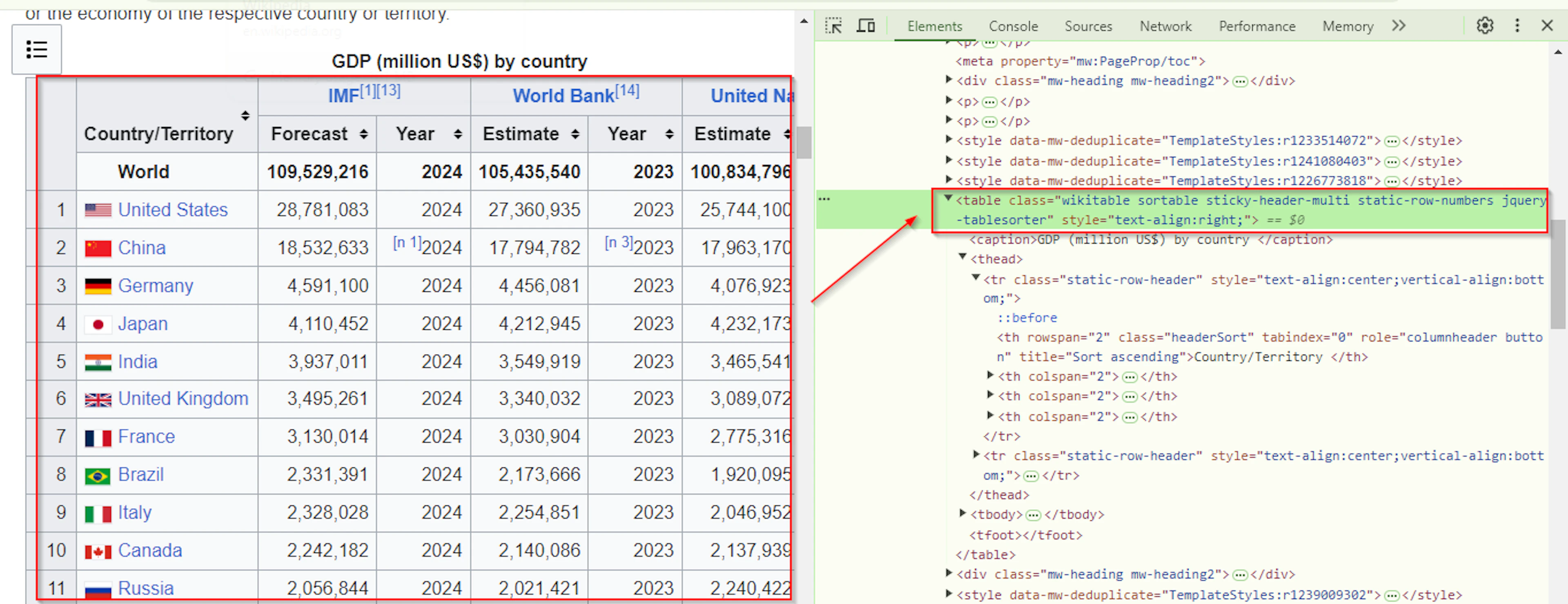The height and width of the screenshot is (604, 1568).
Task: Collapse the selected table element node
Action: point(948,199)
